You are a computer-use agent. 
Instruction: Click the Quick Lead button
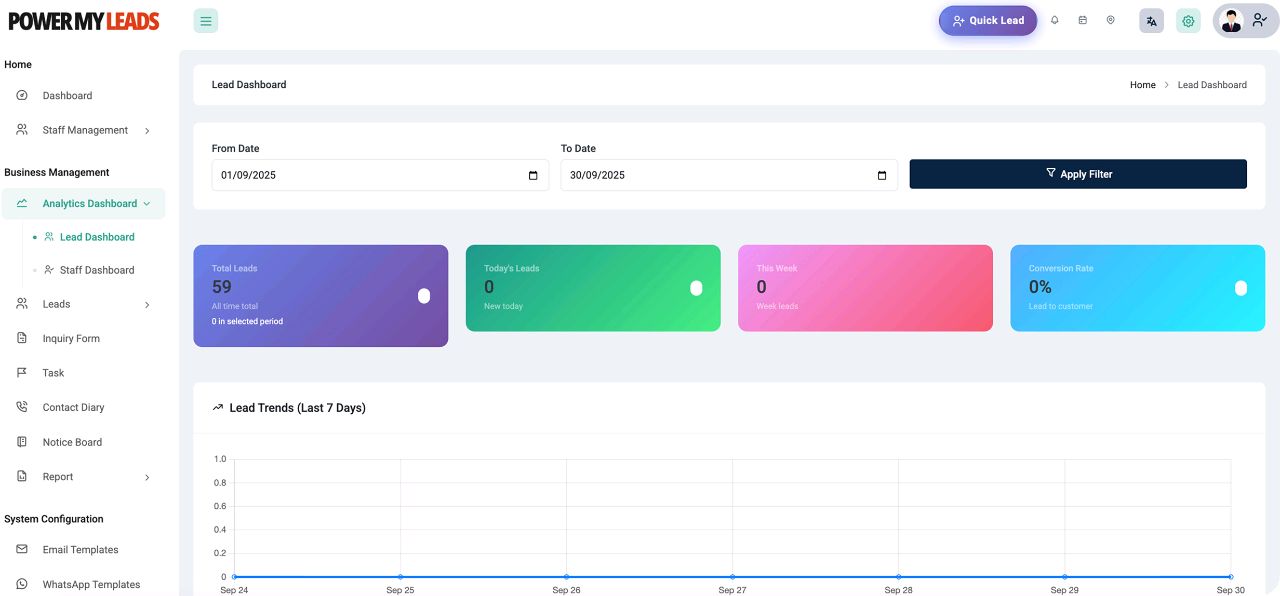(987, 21)
